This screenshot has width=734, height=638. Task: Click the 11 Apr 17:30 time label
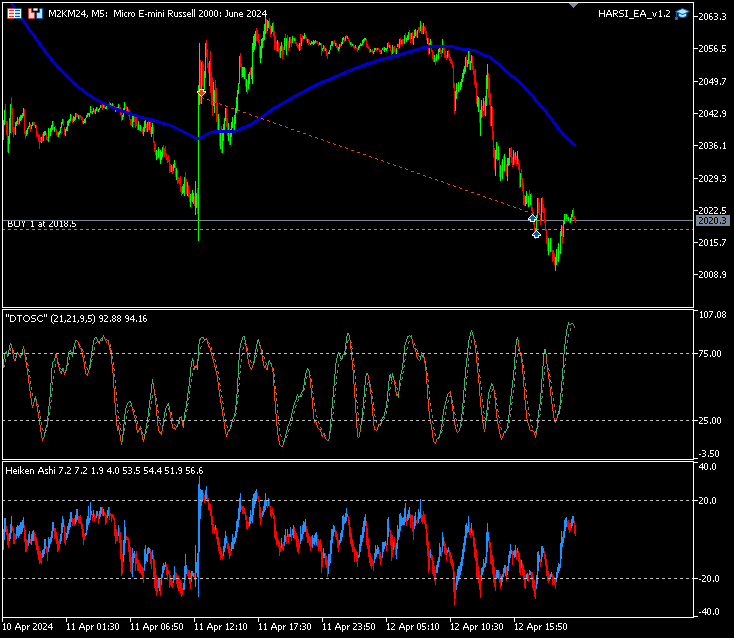pos(285,627)
